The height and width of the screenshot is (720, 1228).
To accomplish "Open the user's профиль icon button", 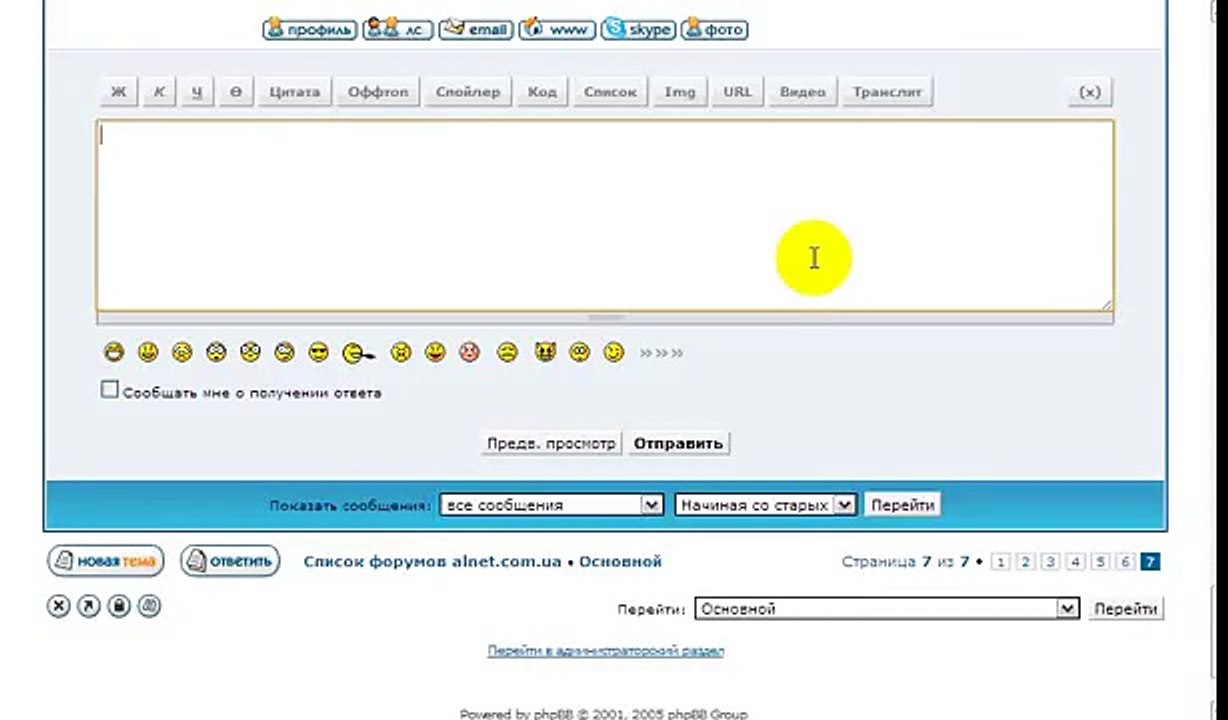I will [x=309, y=29].
